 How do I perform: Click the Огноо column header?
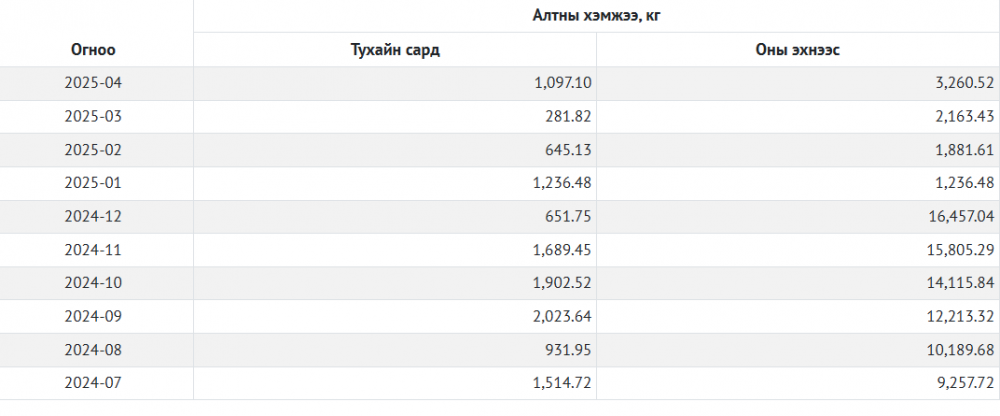click(x=93, y=49)
